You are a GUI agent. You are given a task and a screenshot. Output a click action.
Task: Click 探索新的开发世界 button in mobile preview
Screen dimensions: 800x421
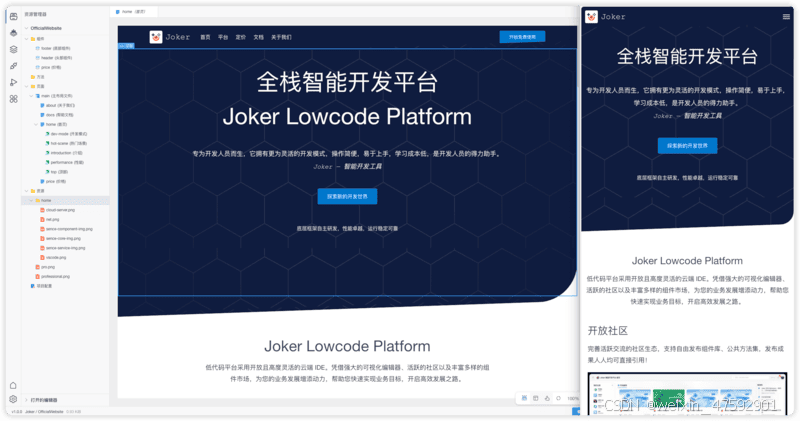[687, 145]
